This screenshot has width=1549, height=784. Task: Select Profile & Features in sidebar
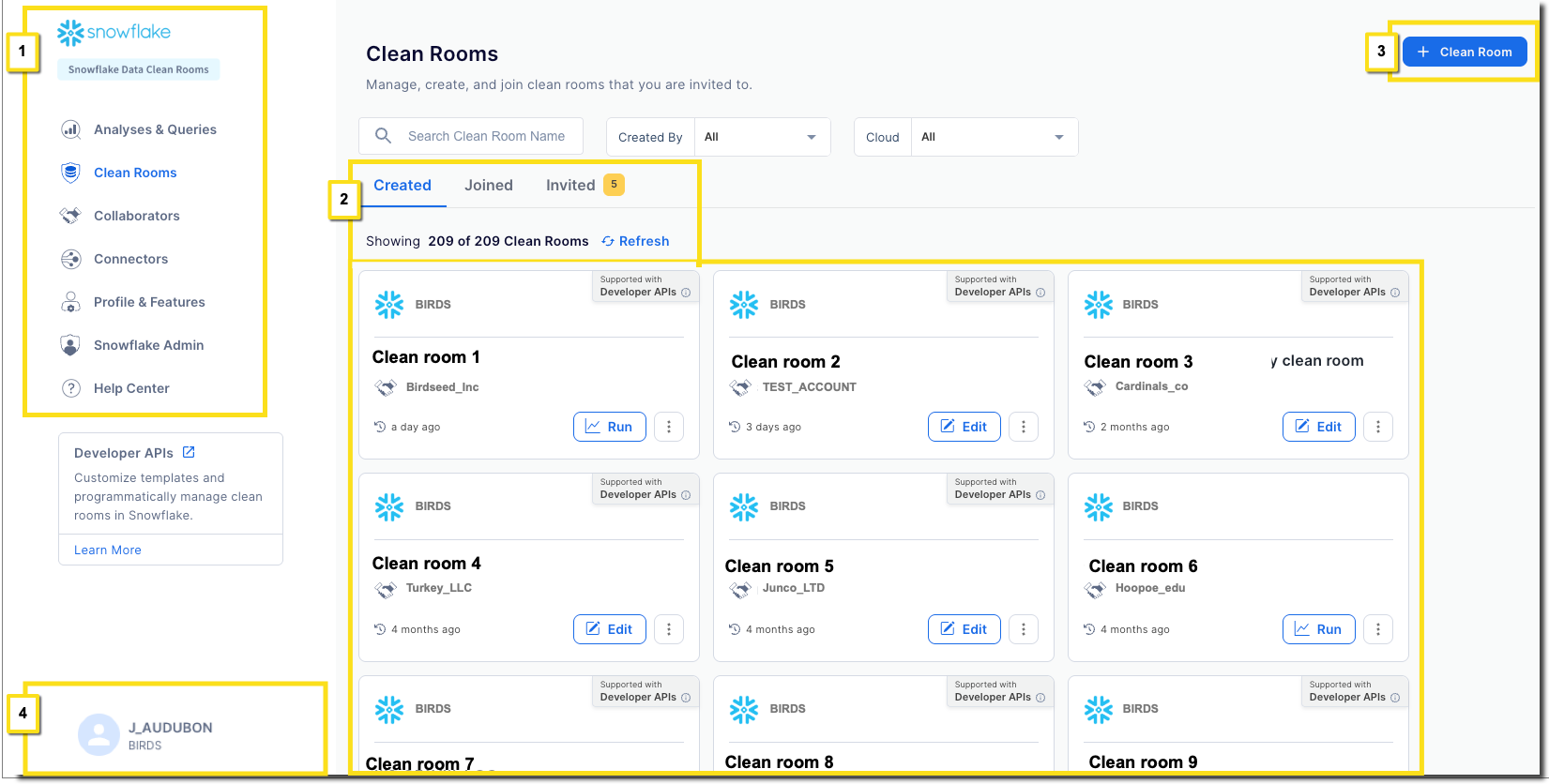point(149,302)
